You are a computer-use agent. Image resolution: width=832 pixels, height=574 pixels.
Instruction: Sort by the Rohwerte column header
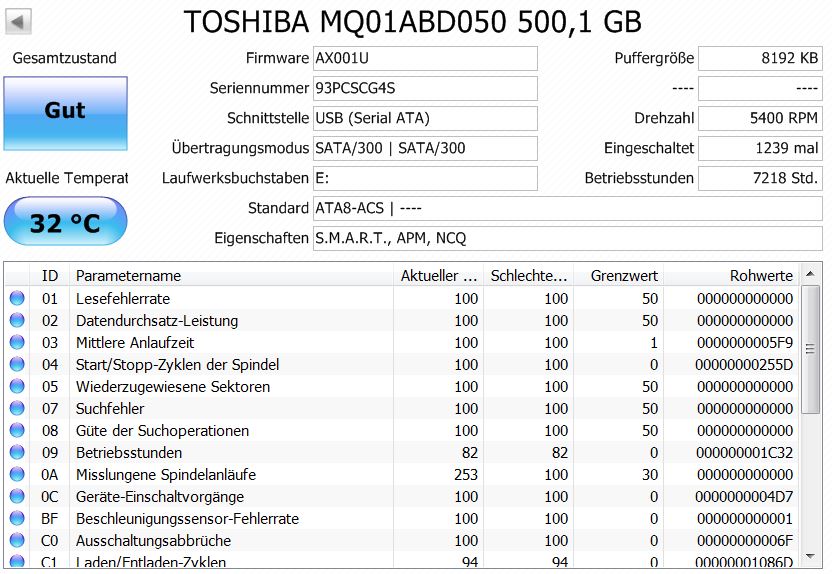click(x=730, y=276)
